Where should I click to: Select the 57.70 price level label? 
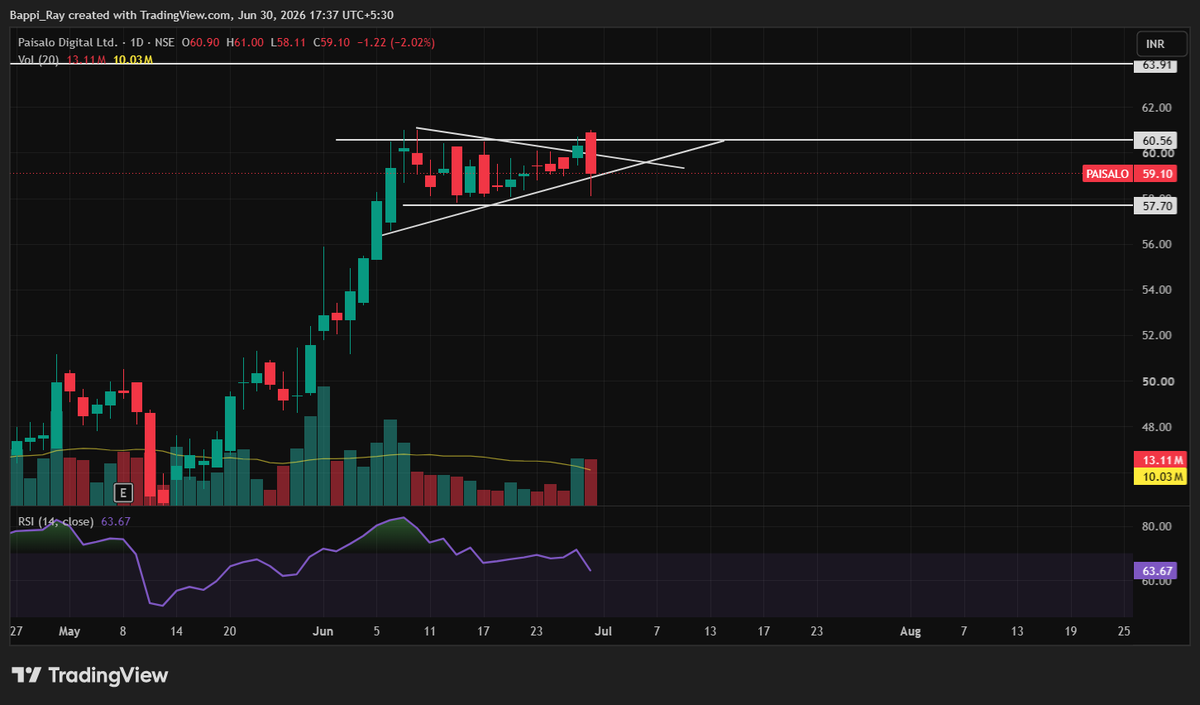[x=1158, y=205]
